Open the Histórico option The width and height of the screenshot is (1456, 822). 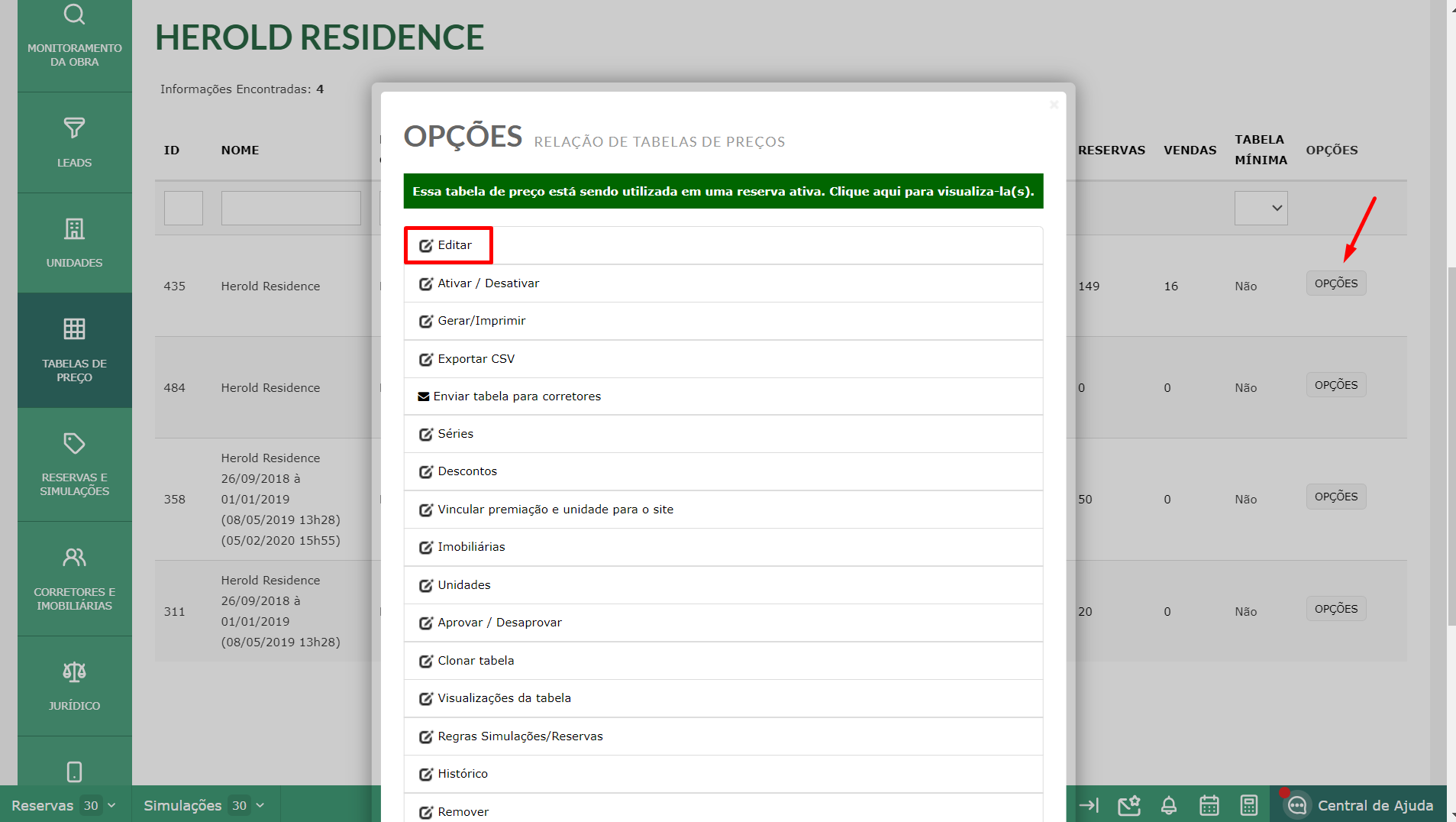[x=723, y=774]
